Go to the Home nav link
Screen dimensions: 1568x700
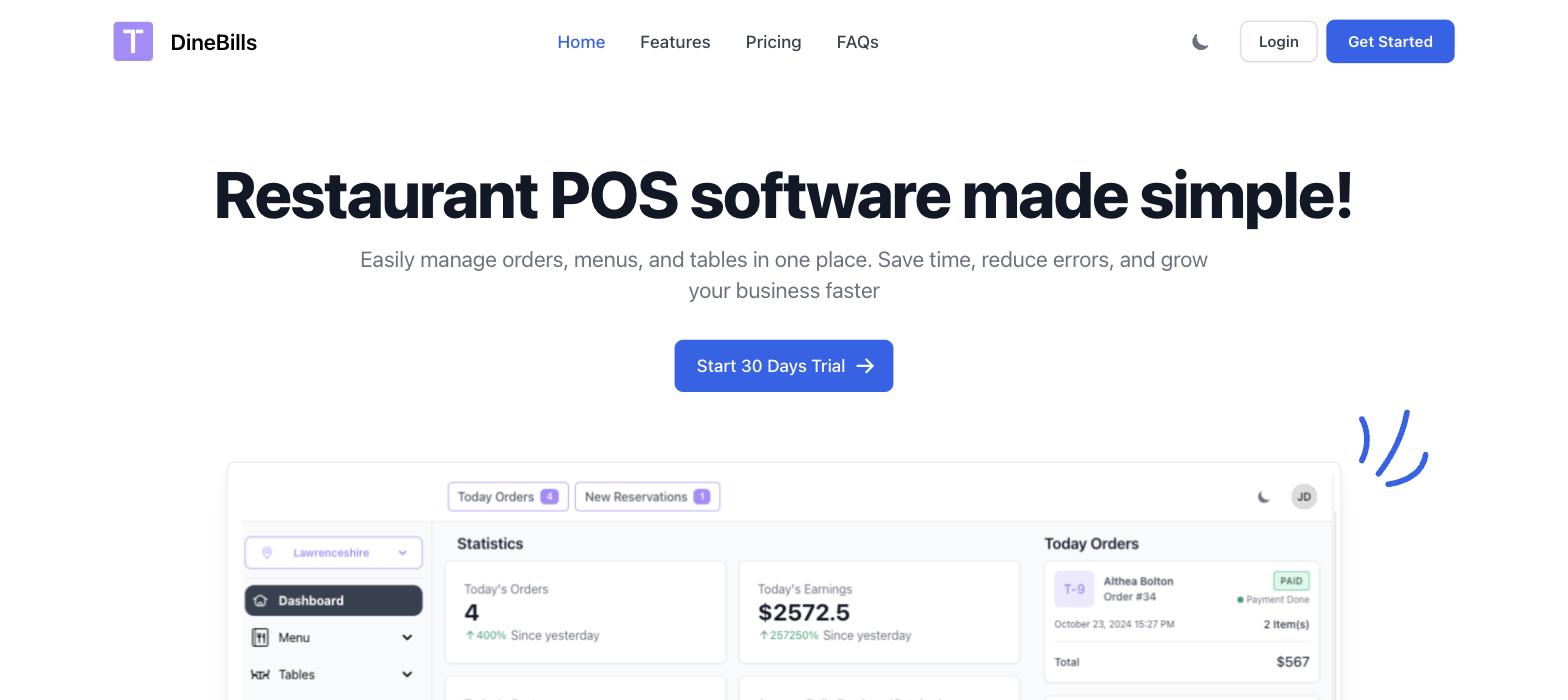click(581, 42)
